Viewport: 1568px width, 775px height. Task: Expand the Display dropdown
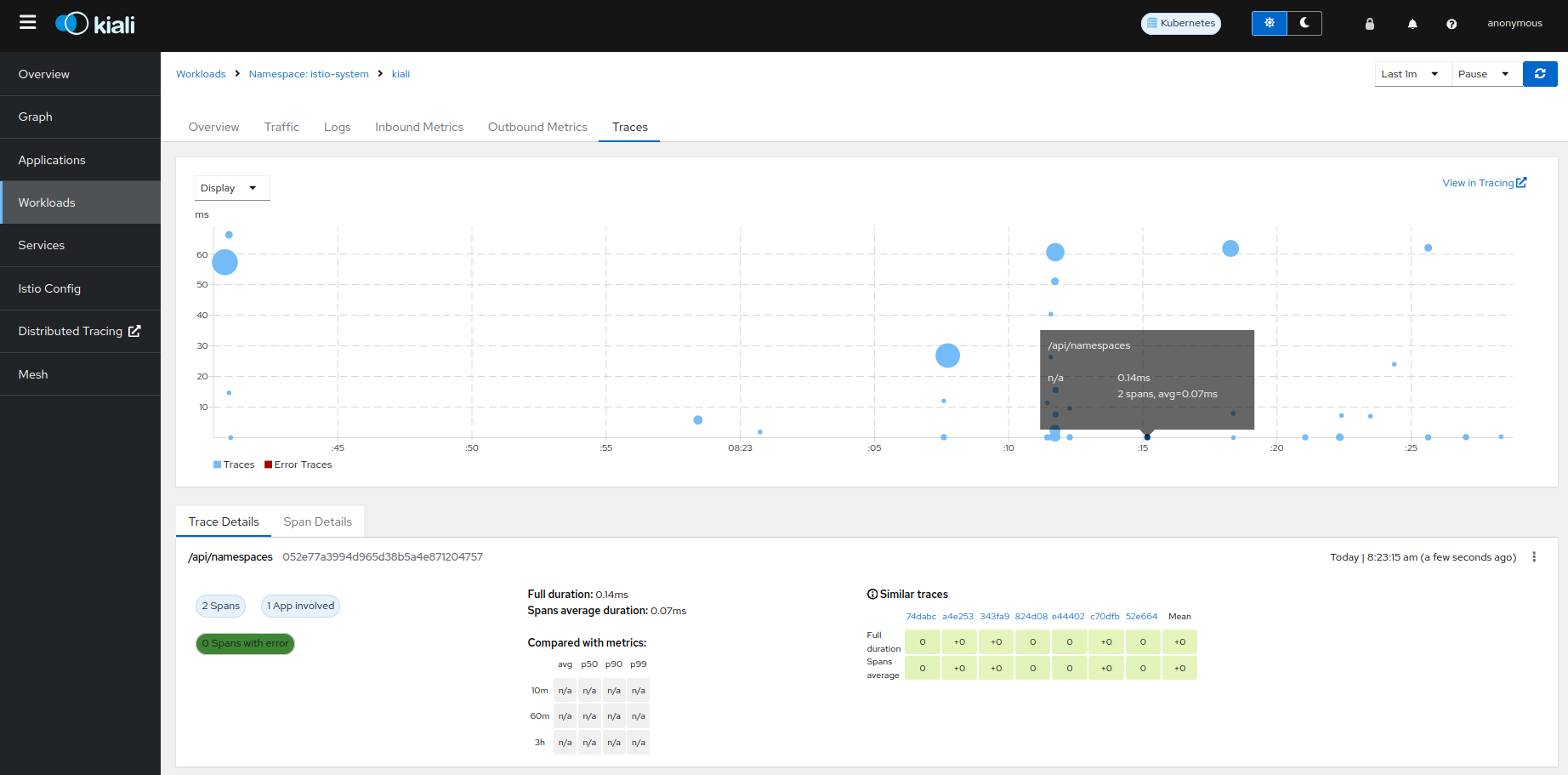231,188
